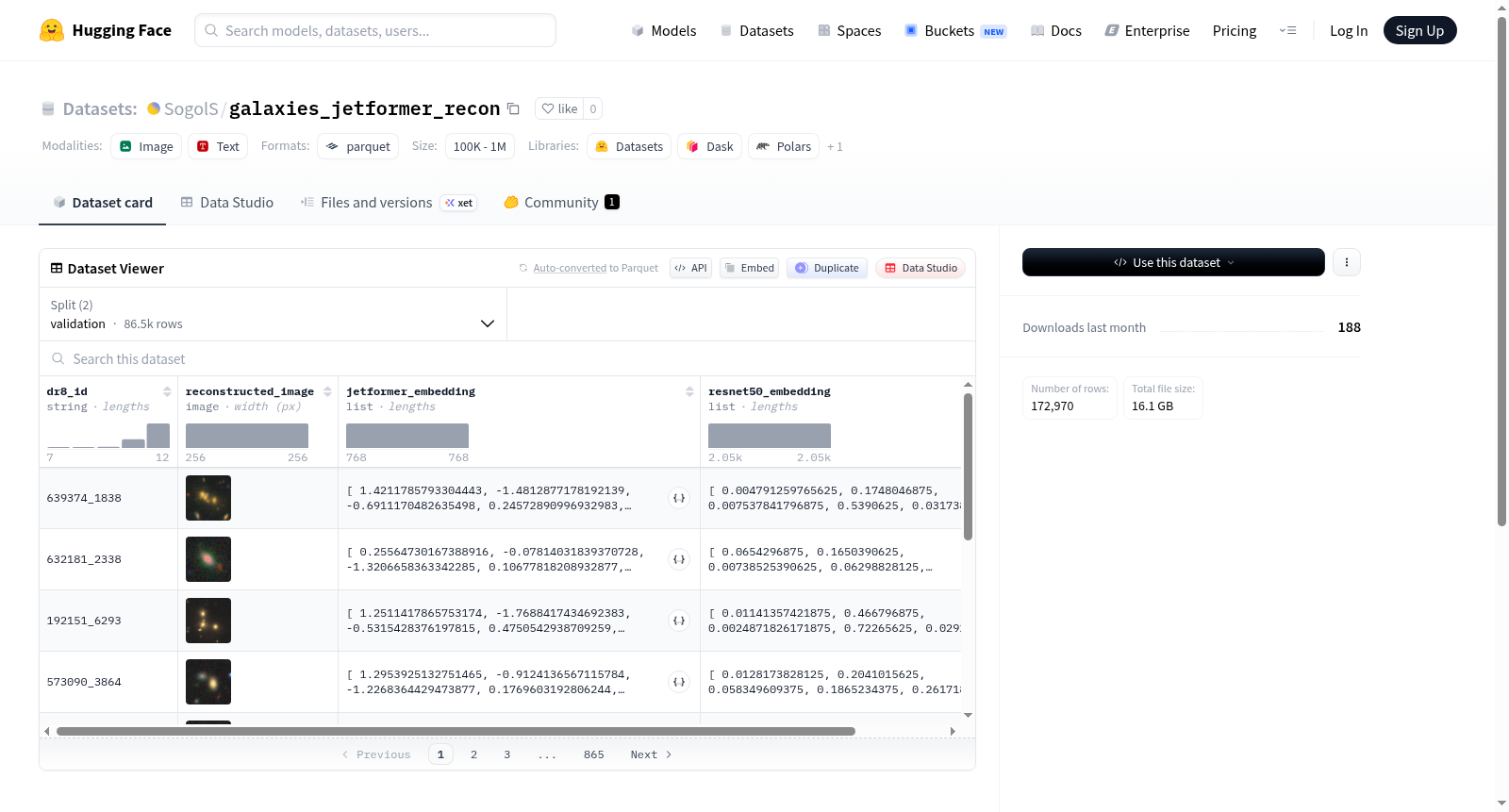Open the 192151_6293 galaxy image thumbnail
The image size is (1509, 812).
pyautogui.click(x=208, y=621)
